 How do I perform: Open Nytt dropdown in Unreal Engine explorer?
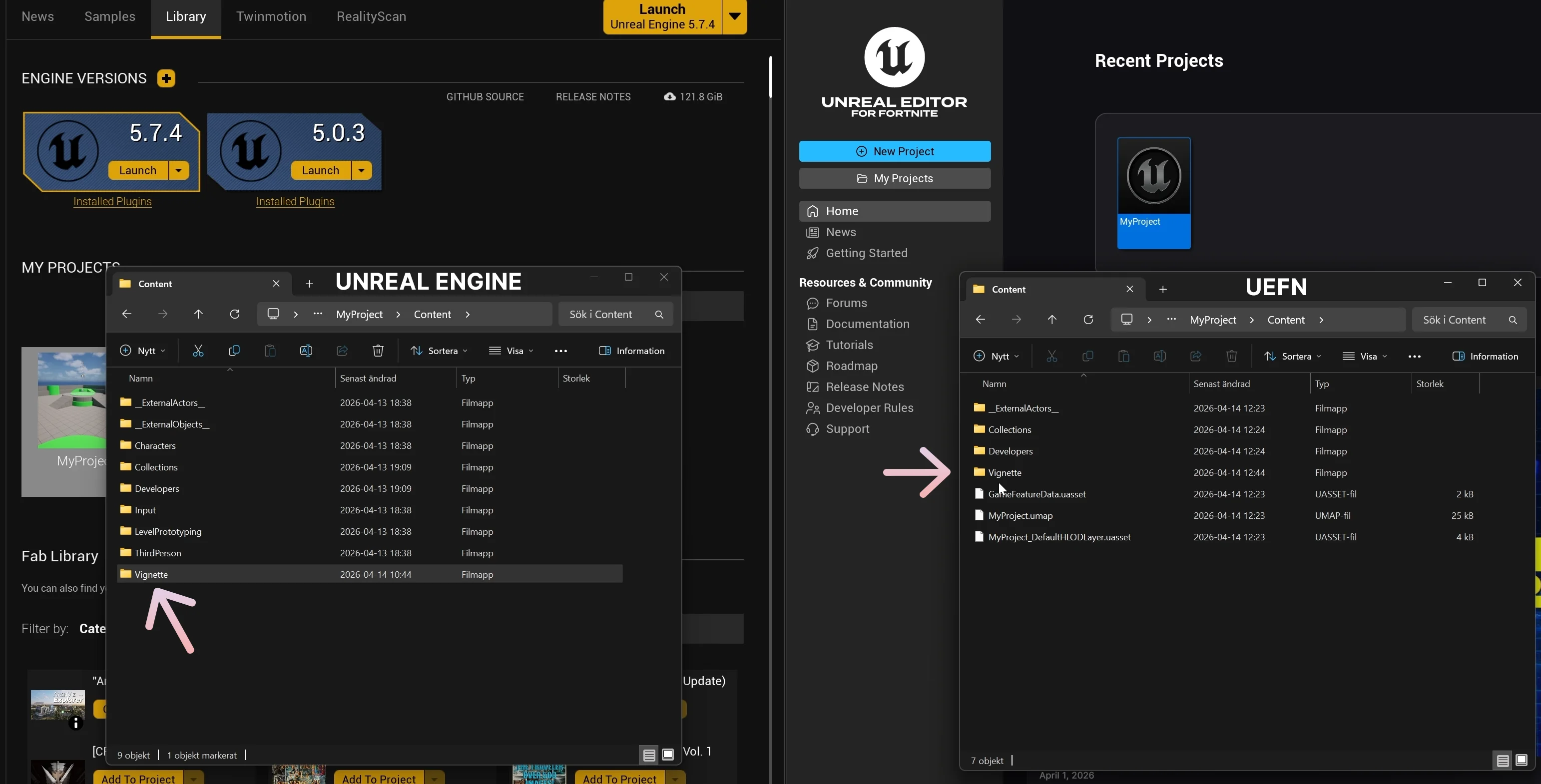tap(142, 351)
